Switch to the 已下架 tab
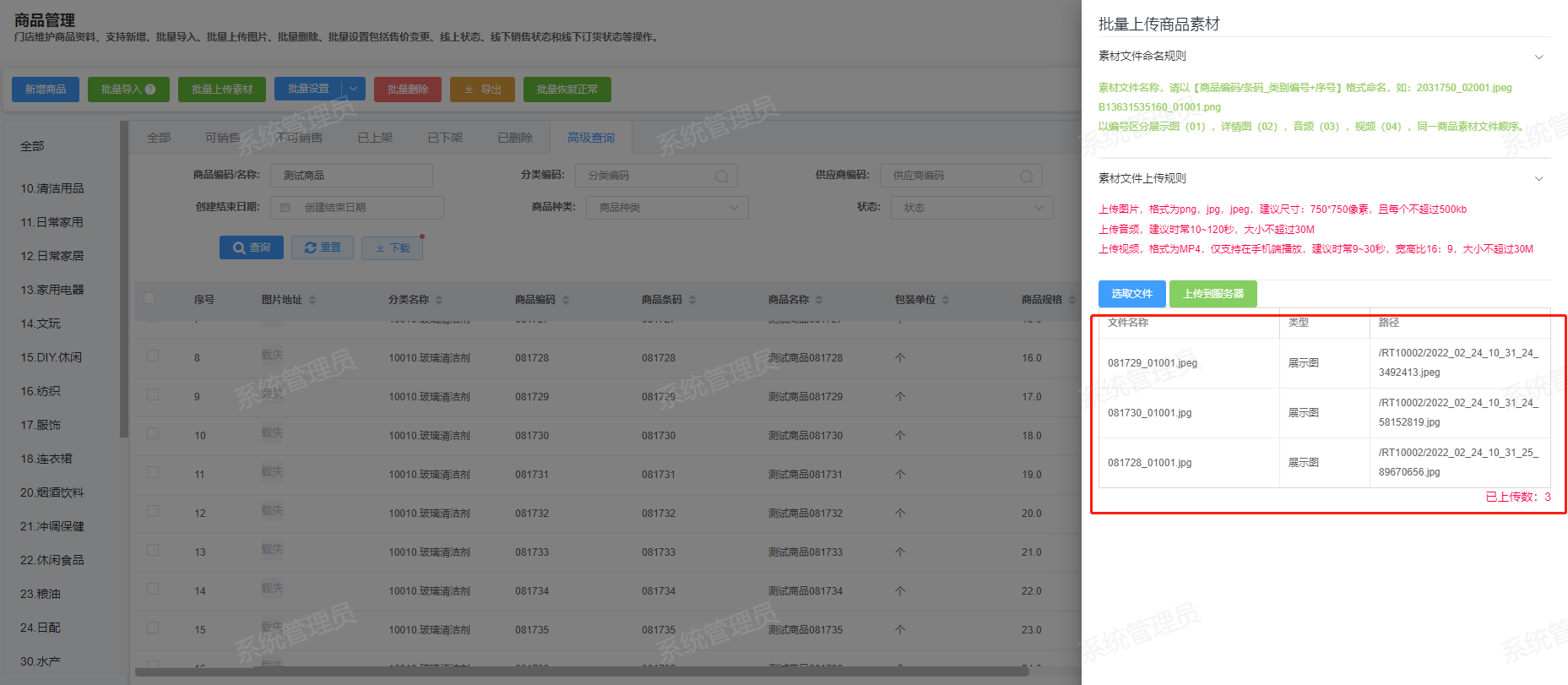 coord(445,138)
